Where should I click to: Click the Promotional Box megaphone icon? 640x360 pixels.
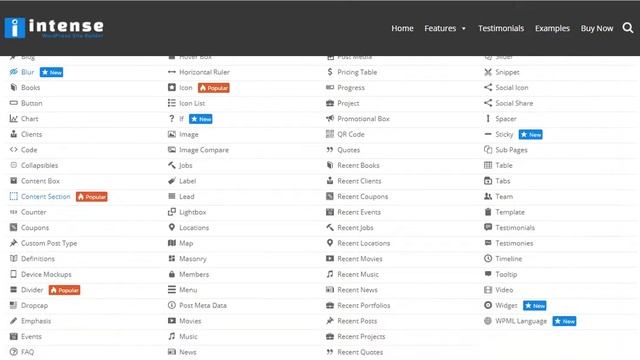coord(330,119)
